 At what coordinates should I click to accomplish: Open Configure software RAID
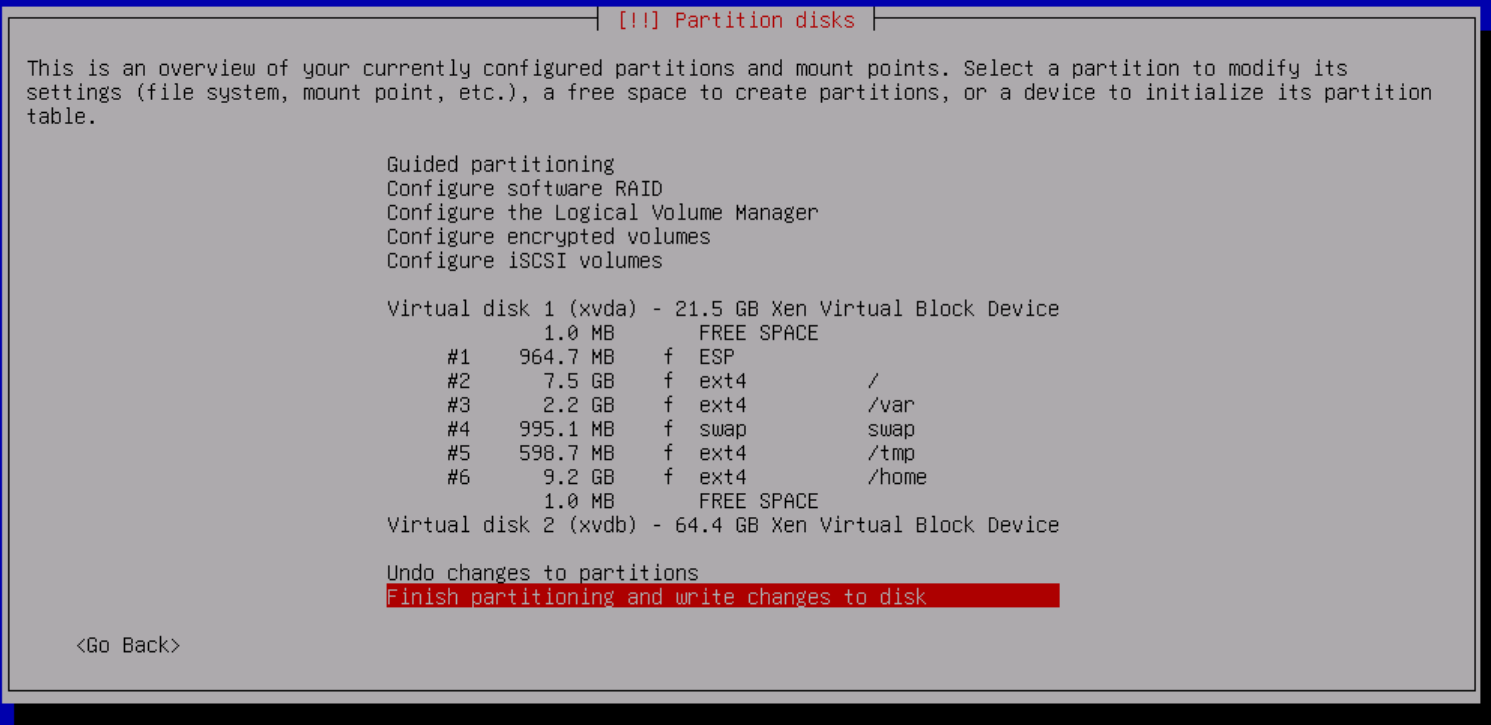pos(524,188)
